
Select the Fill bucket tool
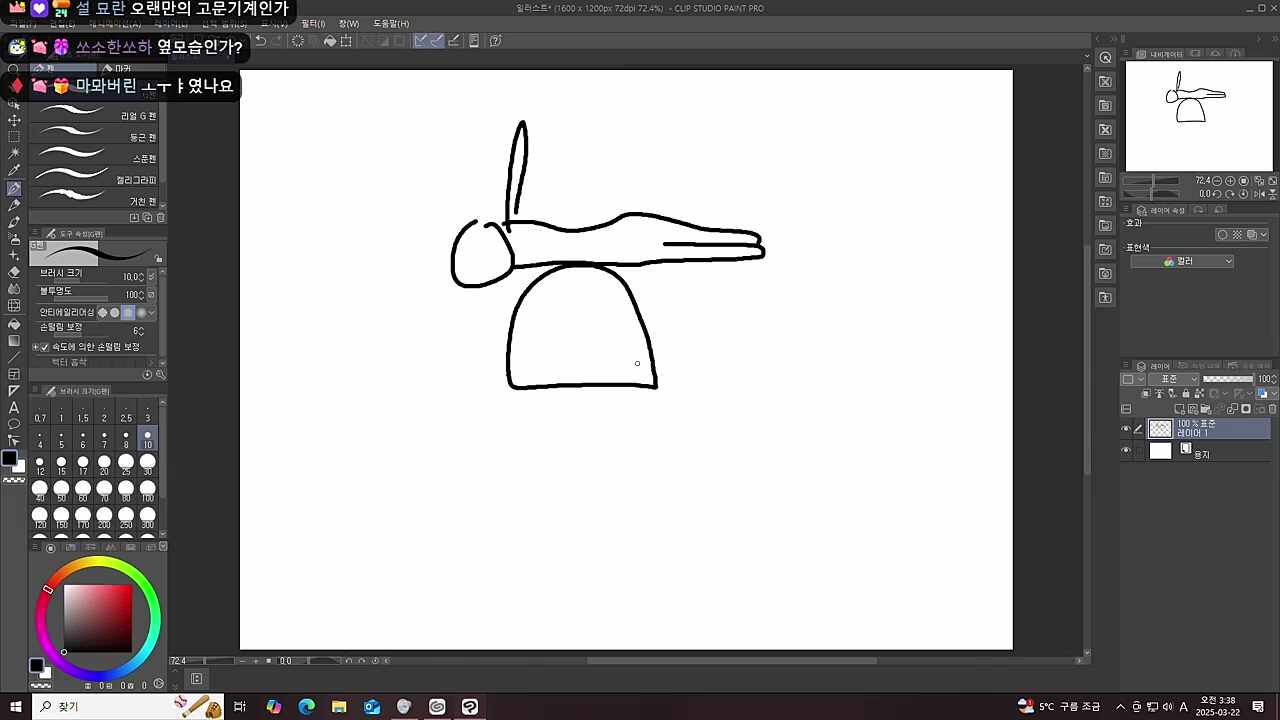pos(14,324)
